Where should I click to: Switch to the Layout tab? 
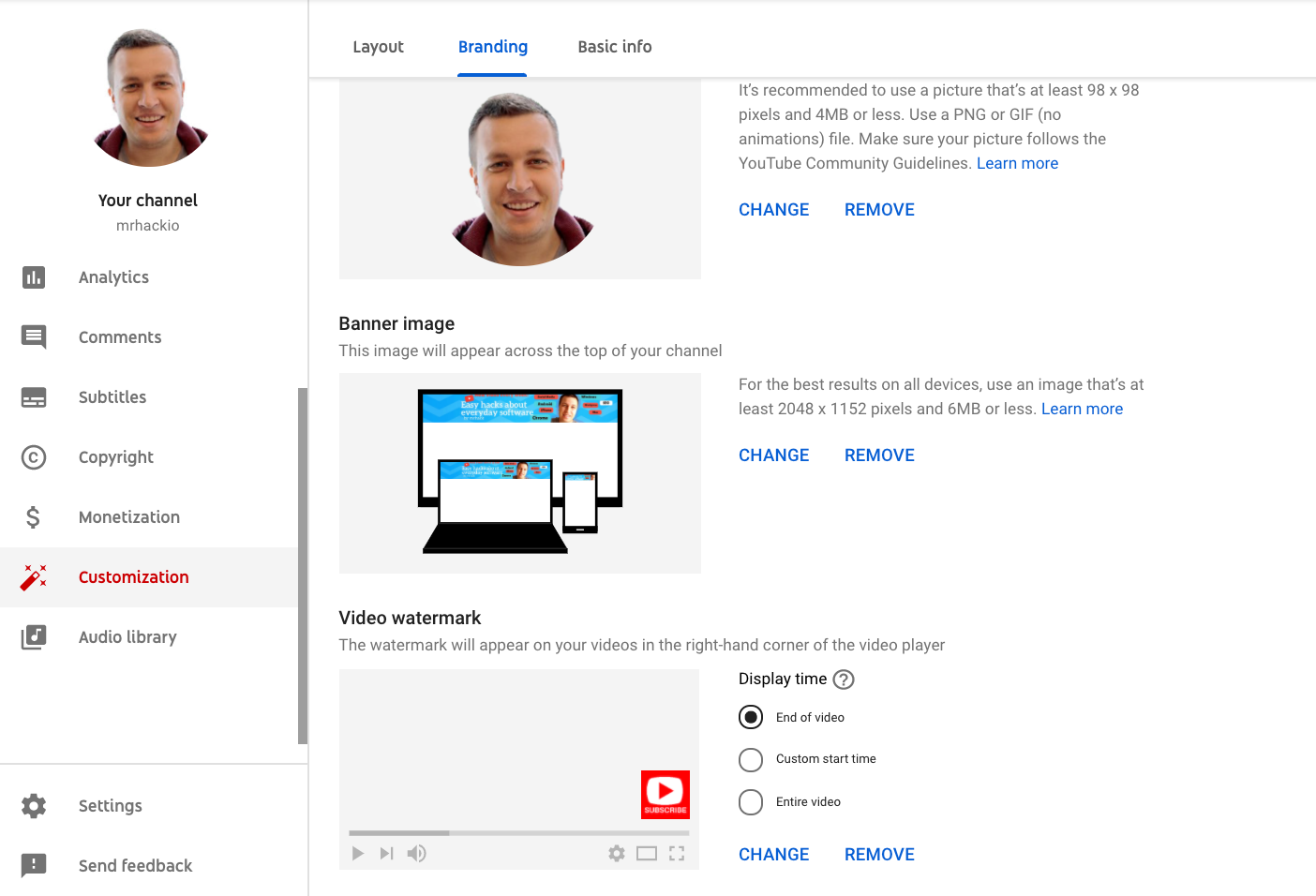(x=378, y=47)
